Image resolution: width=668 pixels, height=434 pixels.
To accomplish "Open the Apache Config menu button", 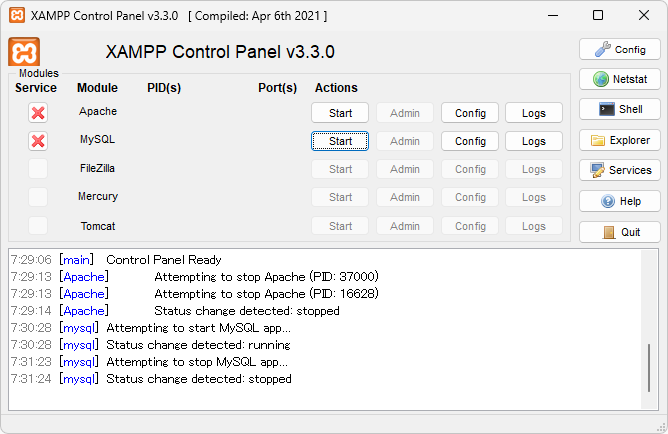I will [470, 113].
